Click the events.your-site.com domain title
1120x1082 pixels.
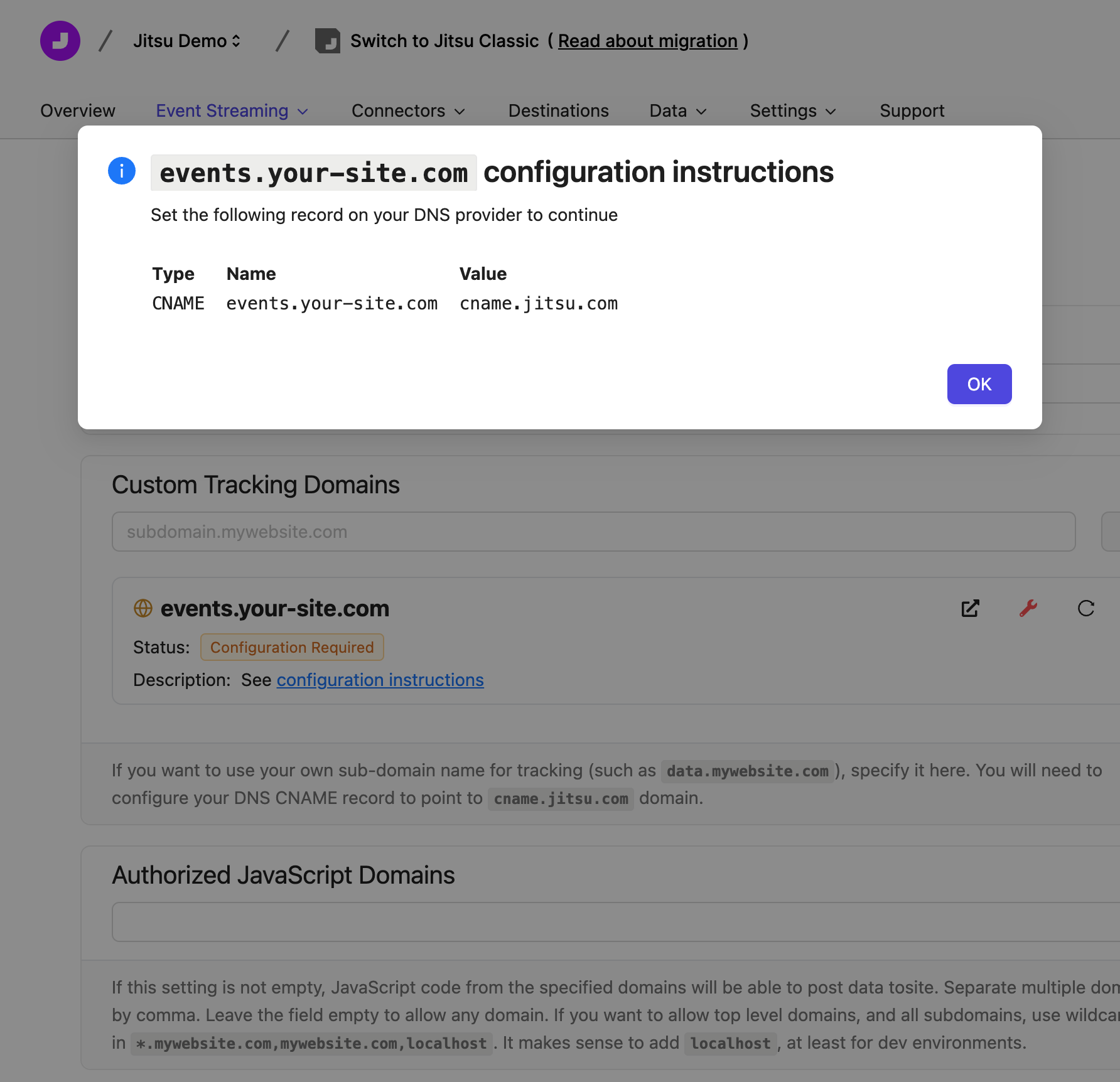click(275, 608)
